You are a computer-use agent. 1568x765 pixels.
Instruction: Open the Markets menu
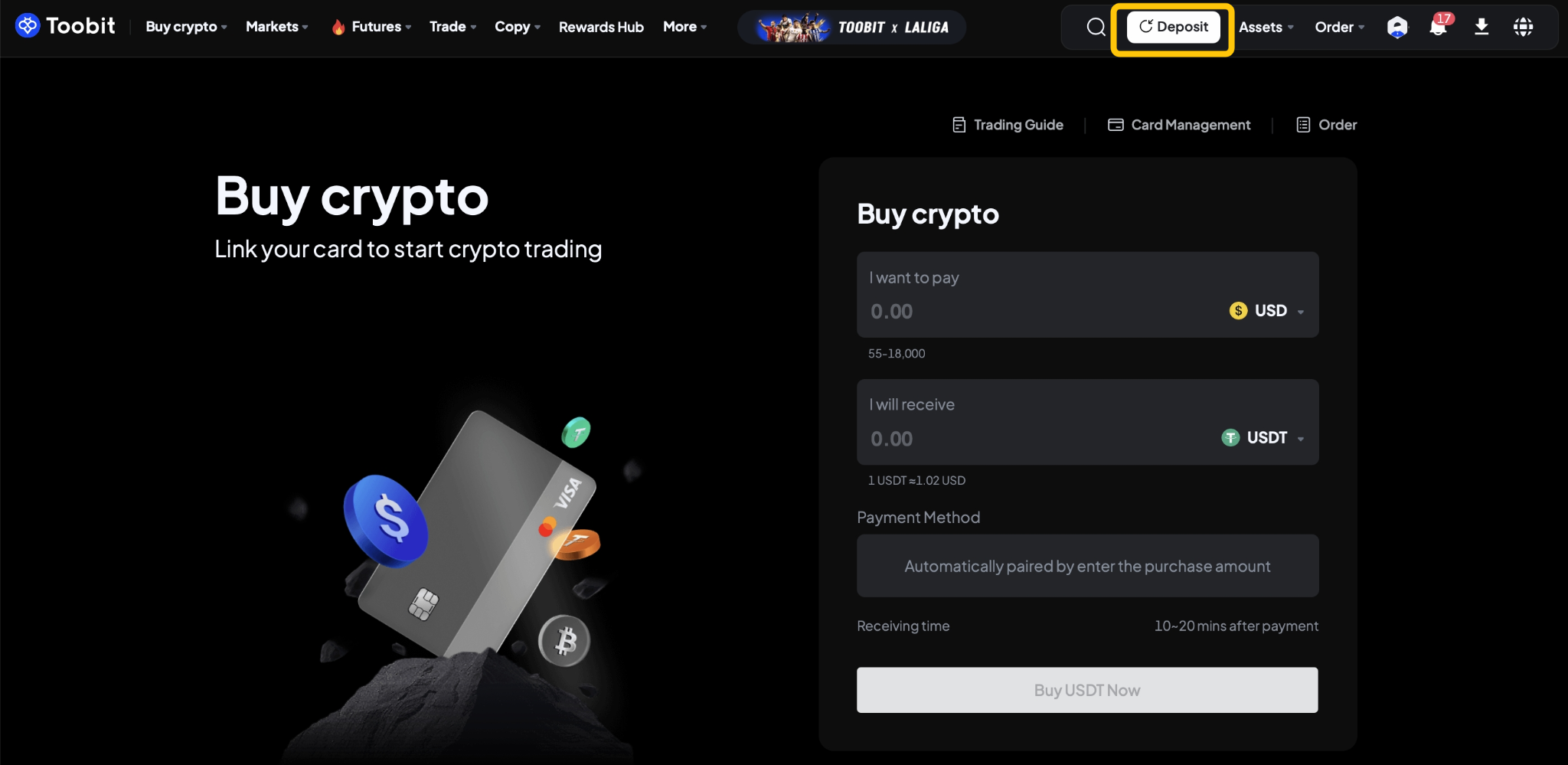[277, 27]
